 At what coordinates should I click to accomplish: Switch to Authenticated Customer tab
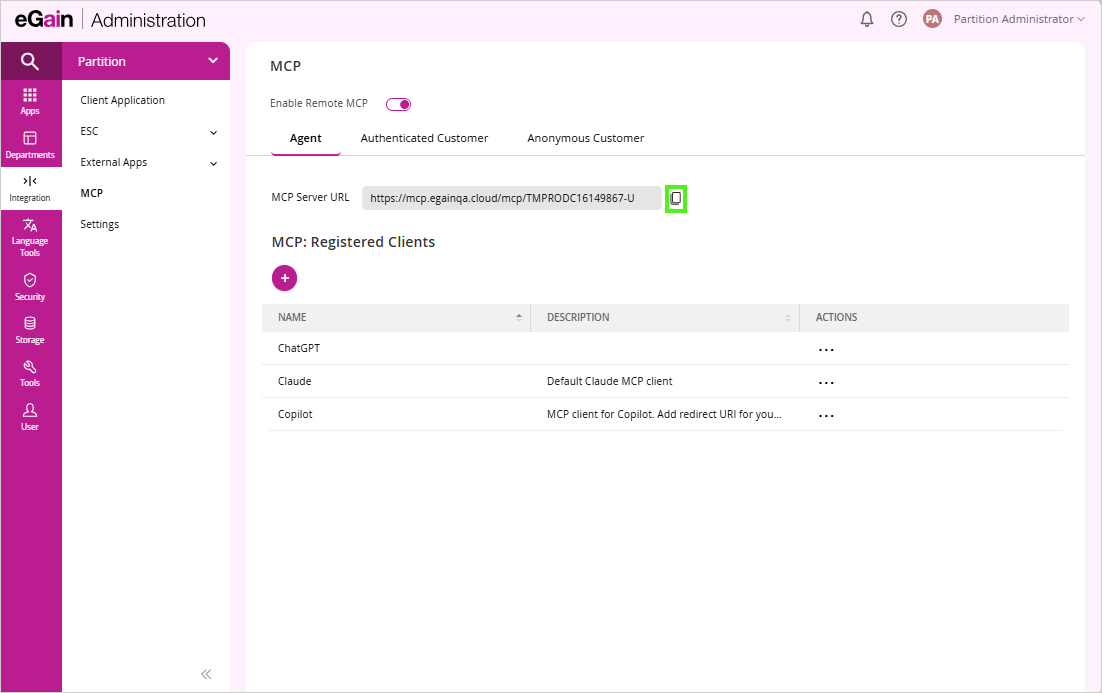[x=424, y=138]
